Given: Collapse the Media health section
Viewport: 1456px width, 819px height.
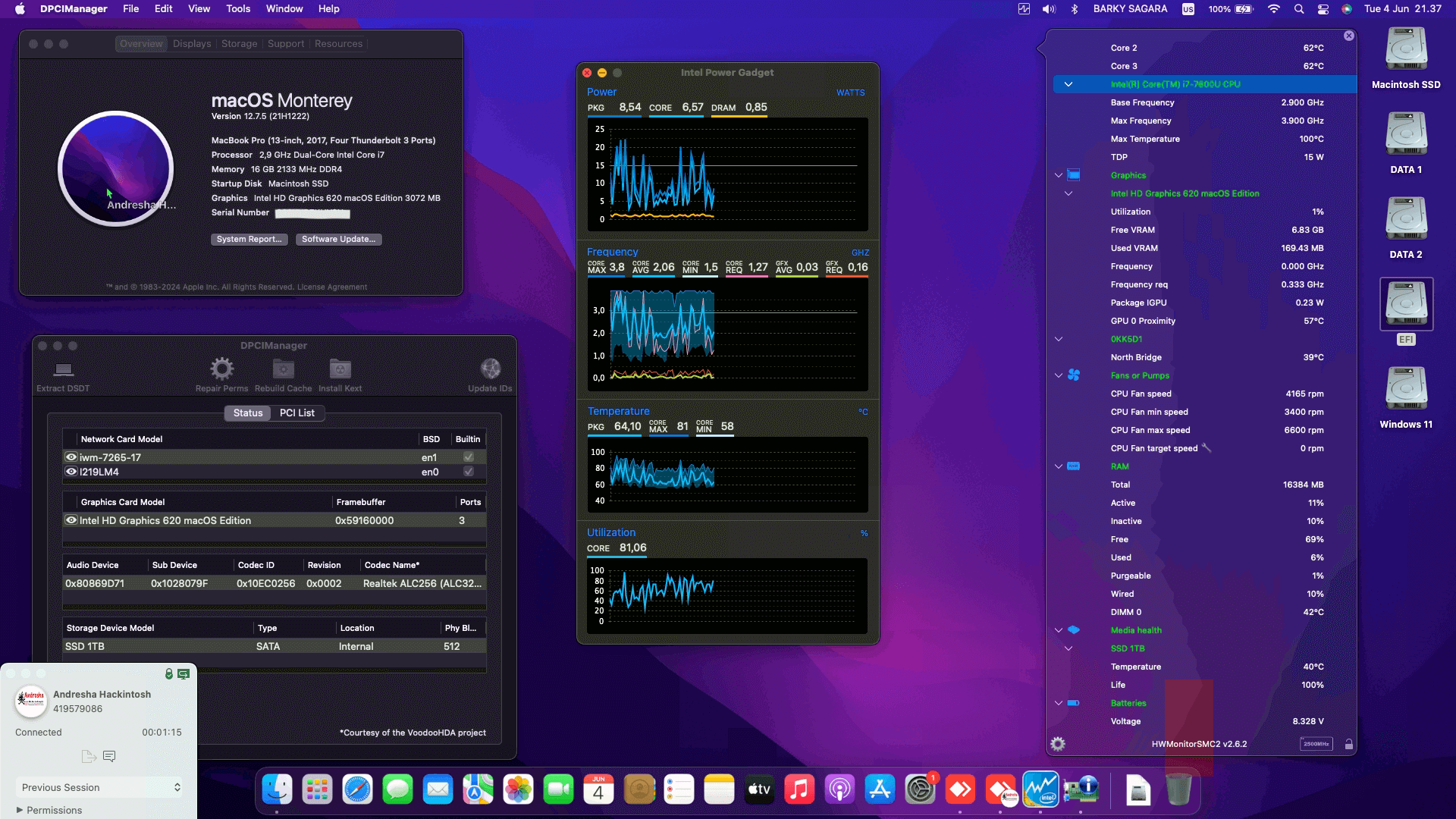Looking at the screenshot, I should (1059, 630).
